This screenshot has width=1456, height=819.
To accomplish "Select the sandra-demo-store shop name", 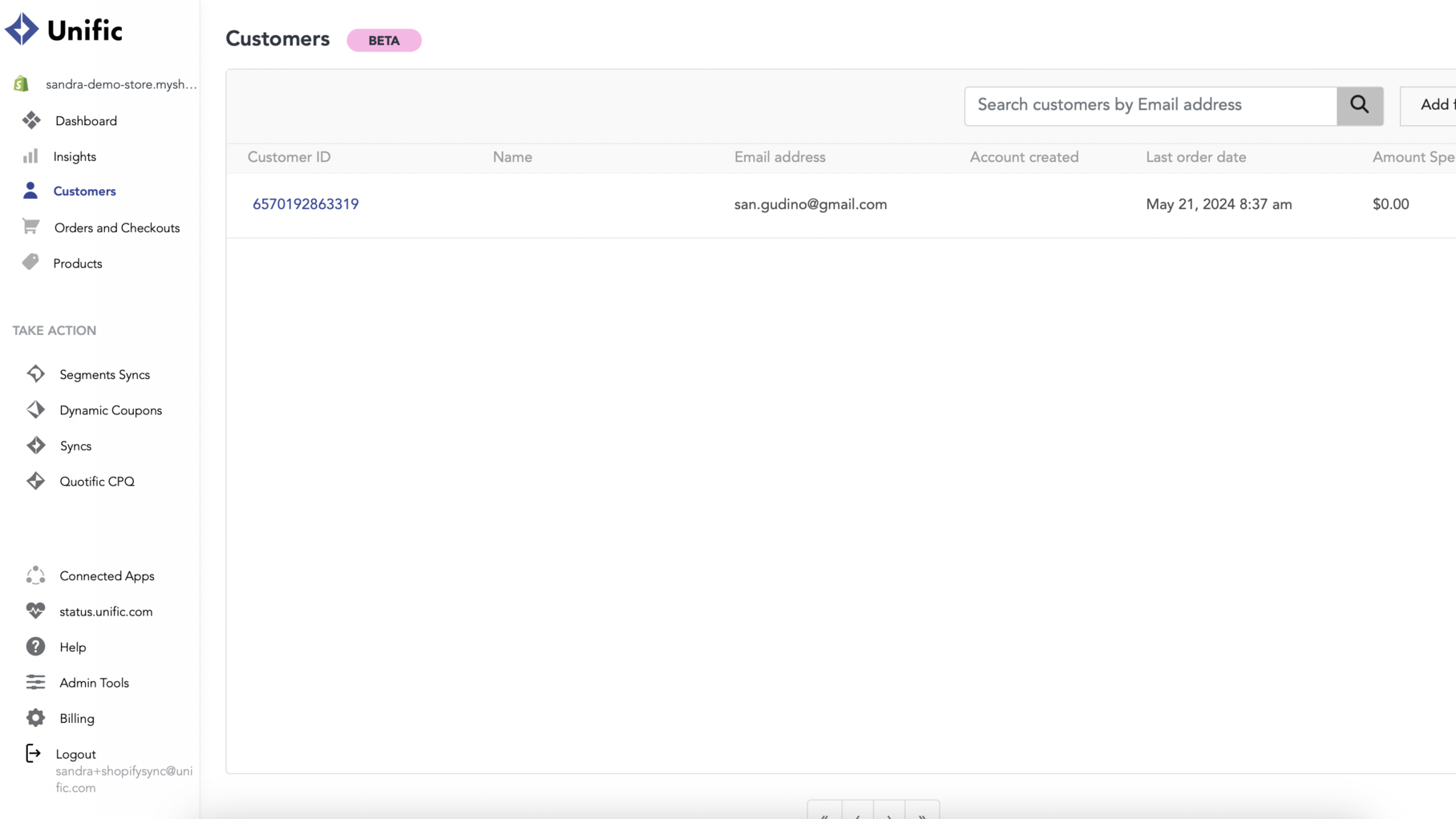I will pyautogui.click(x=121, y=85).
